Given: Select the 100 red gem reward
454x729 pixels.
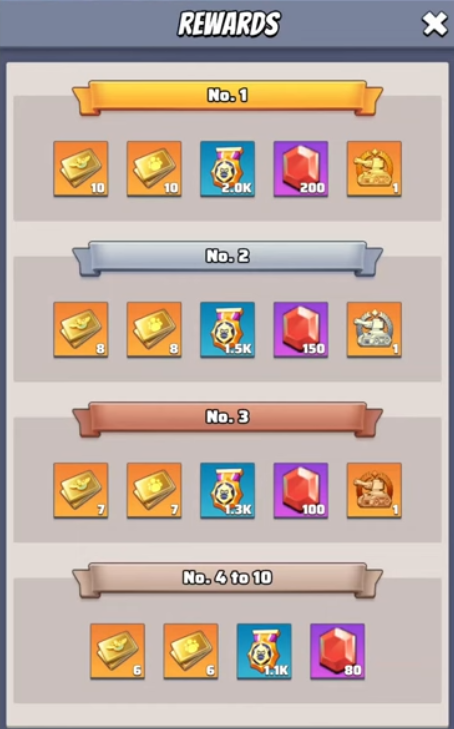Looking at the screenshot, I should click(x=301, y=490).
